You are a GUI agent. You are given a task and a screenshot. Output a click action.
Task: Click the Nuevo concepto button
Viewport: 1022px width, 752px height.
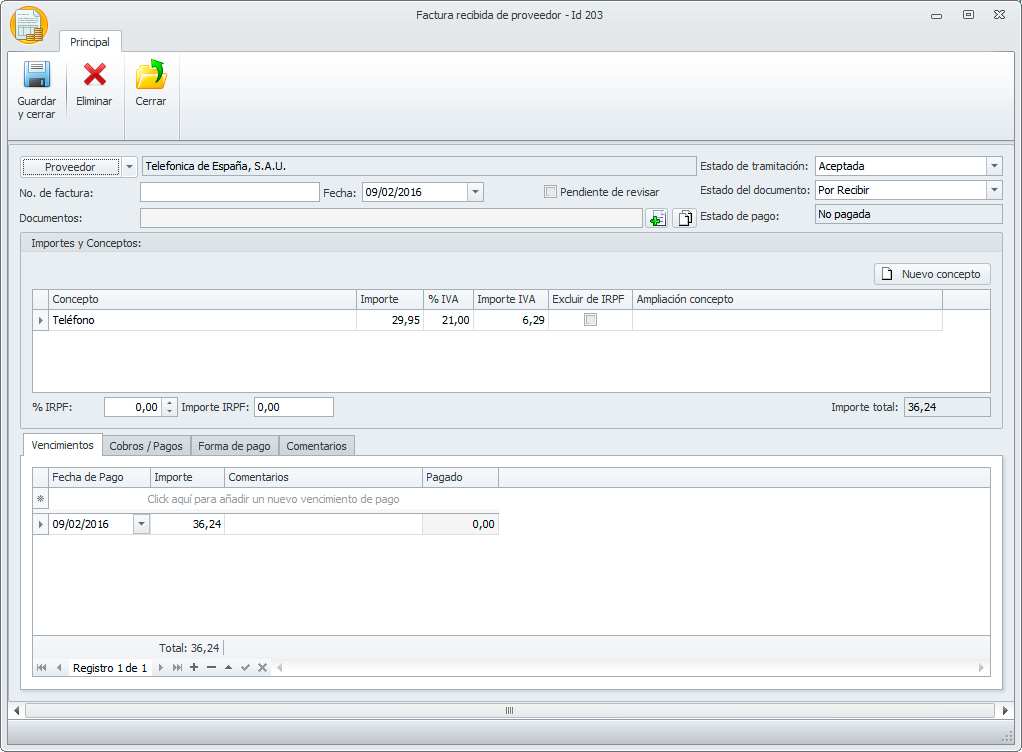(x=932, y=274)
